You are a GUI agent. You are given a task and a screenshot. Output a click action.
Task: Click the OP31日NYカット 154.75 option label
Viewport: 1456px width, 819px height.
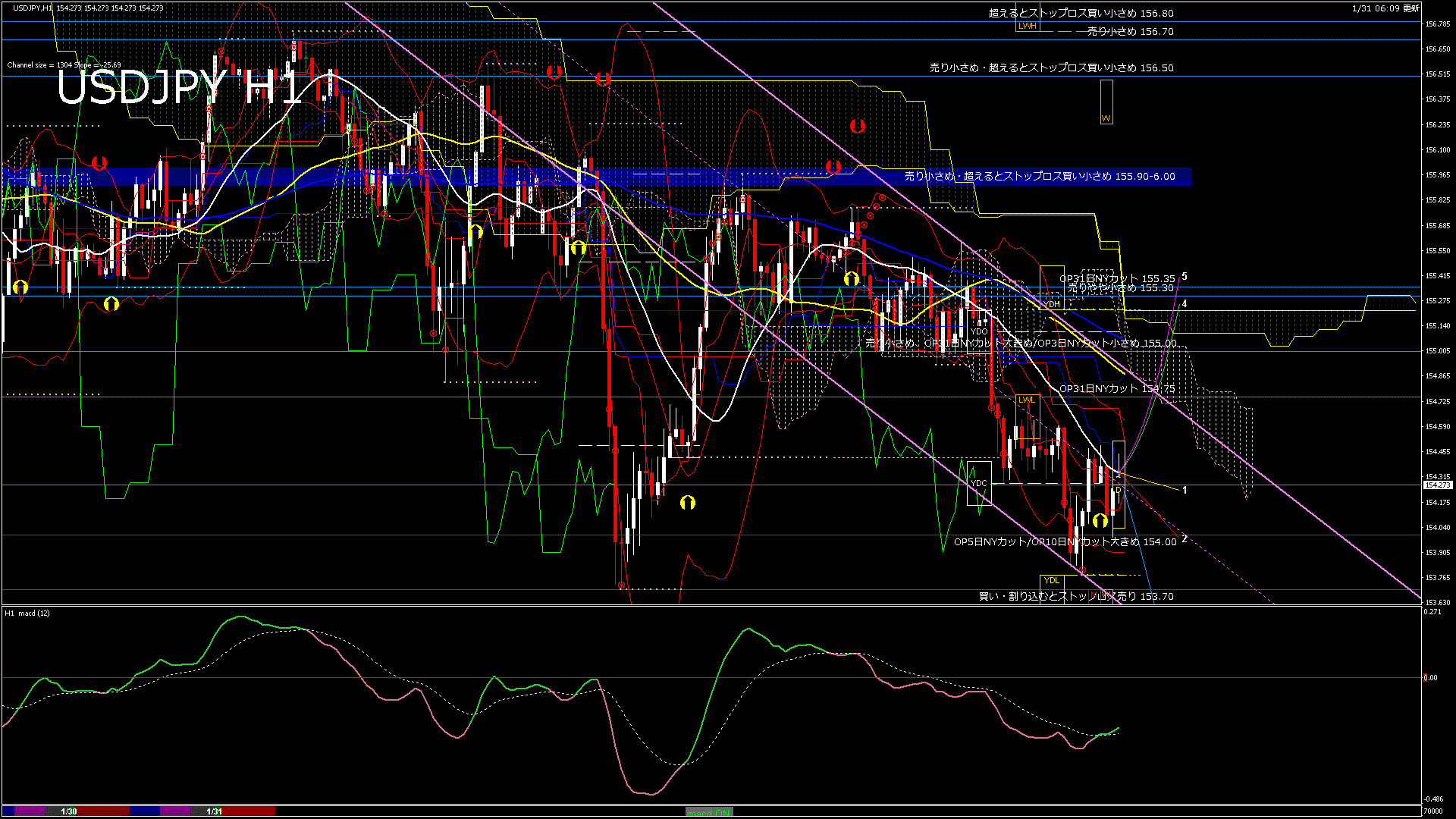[x=1116, y=389]
